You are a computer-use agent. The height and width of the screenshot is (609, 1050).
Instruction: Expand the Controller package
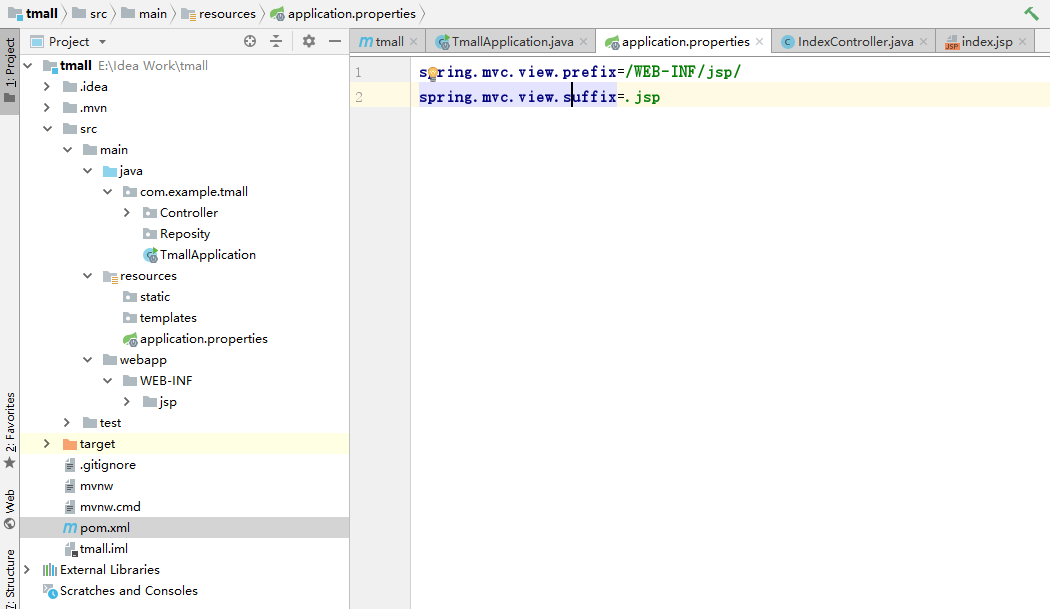pos(127,212)
